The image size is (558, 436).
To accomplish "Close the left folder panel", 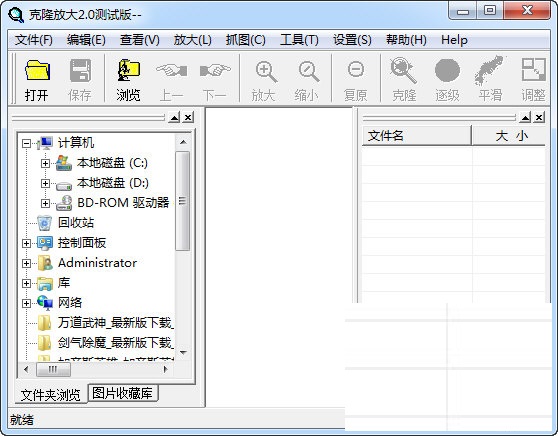I will (188, 117).
